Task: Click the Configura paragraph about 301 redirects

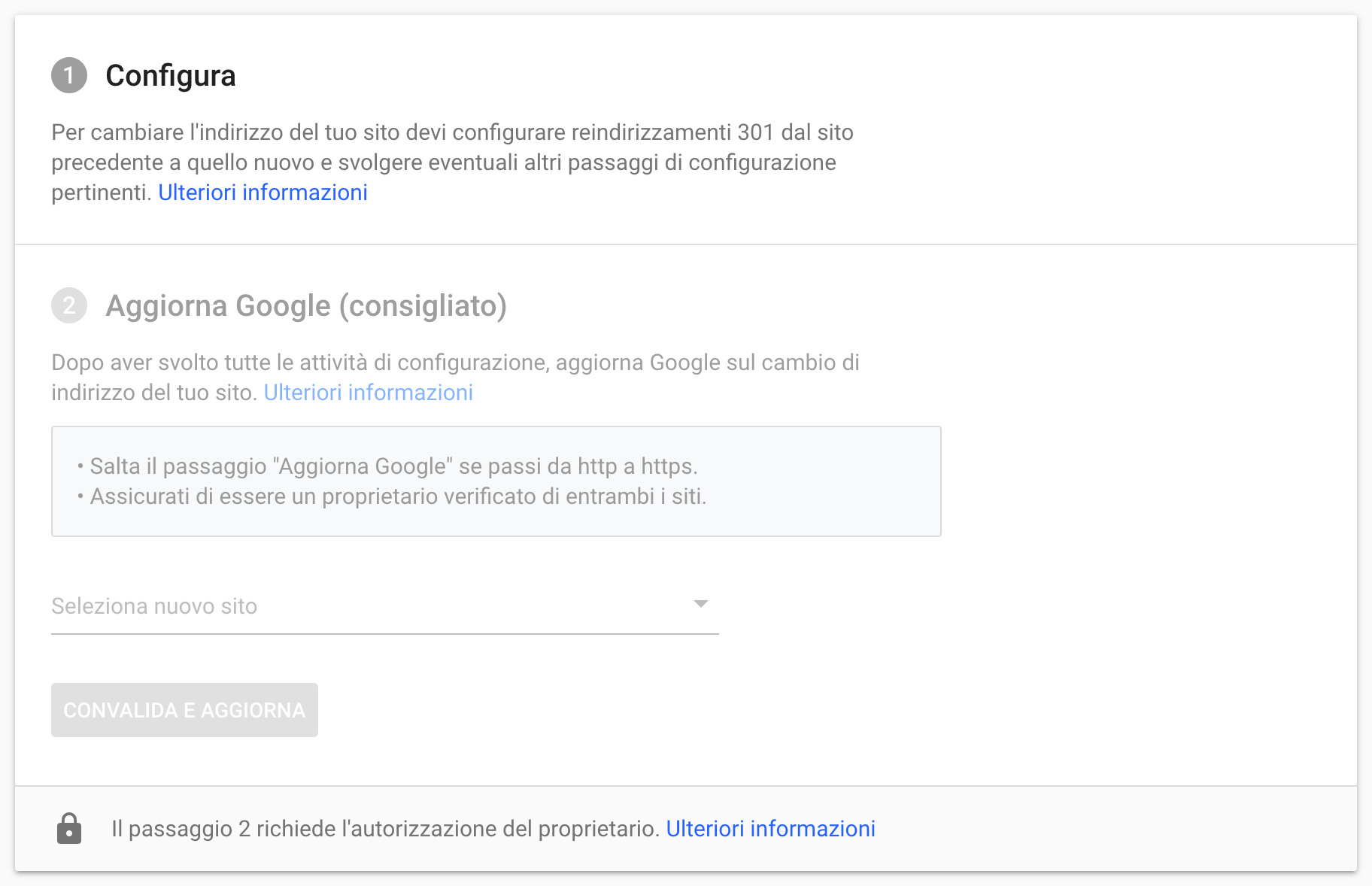Action: pyautogui.click(x=452, y=162)
